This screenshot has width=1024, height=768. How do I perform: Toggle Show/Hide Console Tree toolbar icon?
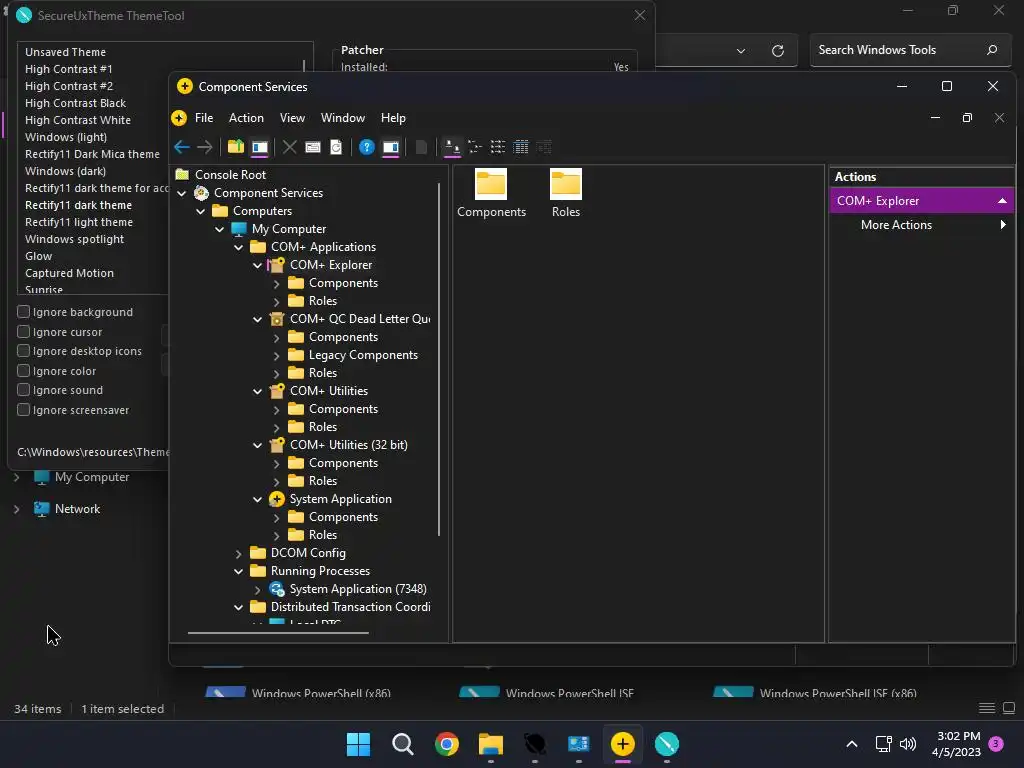click(x=259, y=147)
